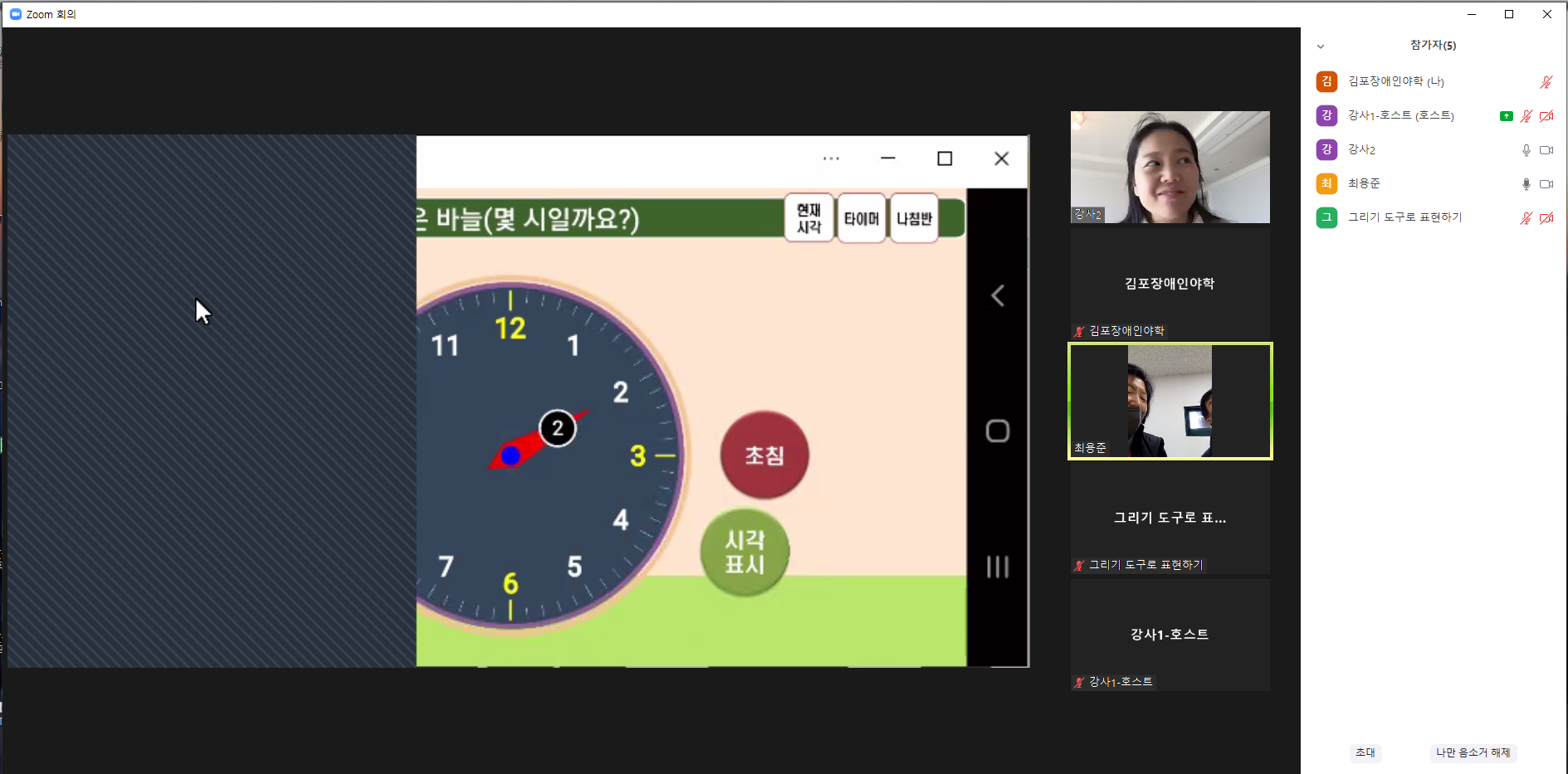Click the green screen-share icon for 강사1-호스트
The height and width of the screenshot is (774, 1568).
[1506, 116]
